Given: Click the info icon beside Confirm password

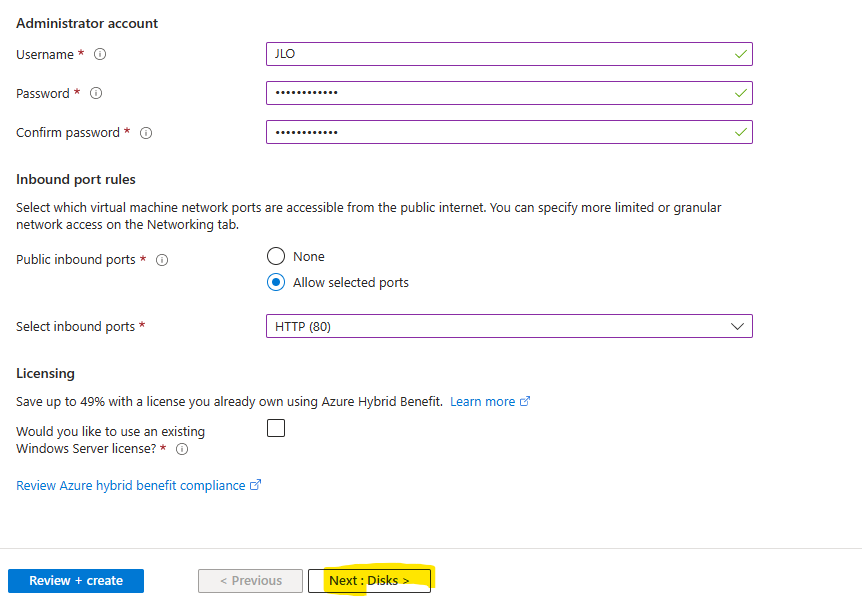Looking at the screenshot, I should (146, 132).
